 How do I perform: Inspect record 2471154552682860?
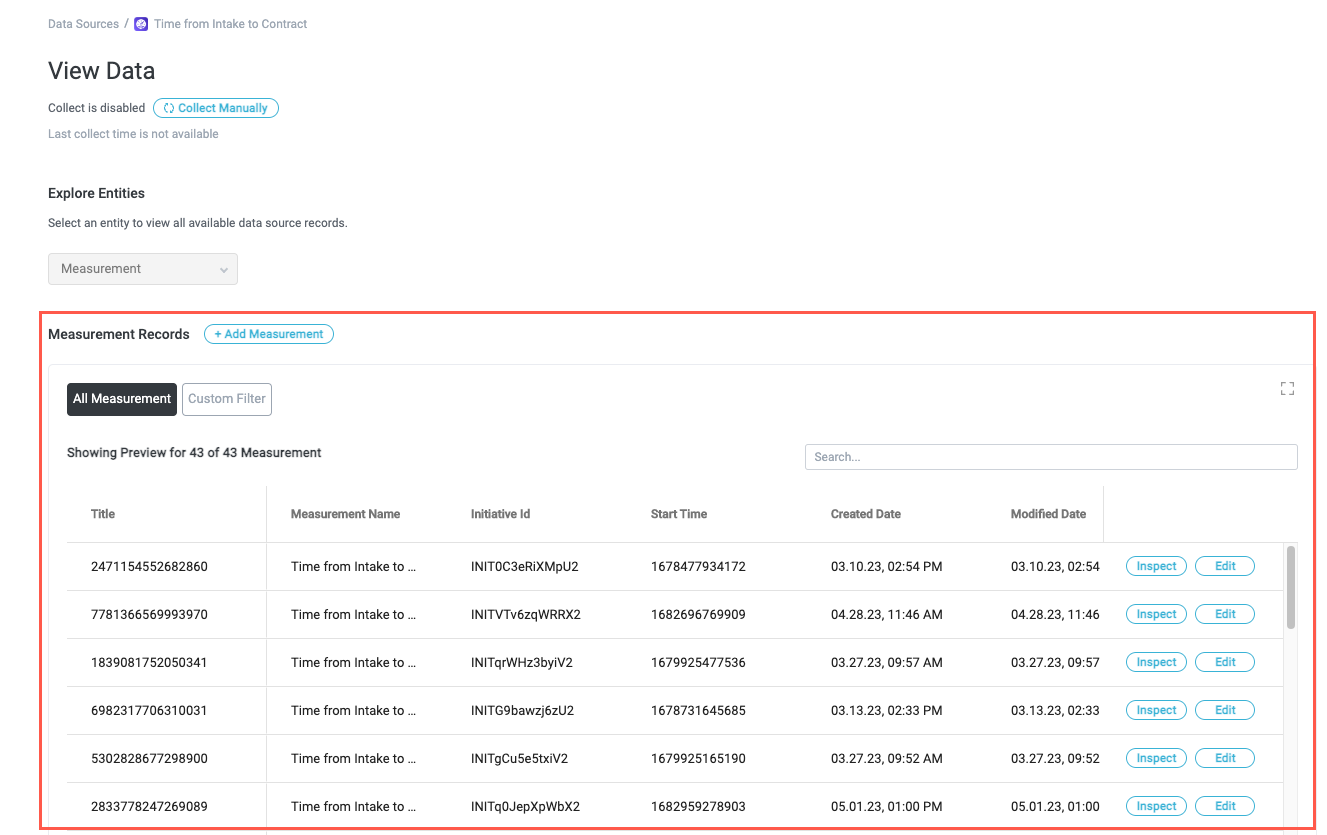click(1156, 566)
